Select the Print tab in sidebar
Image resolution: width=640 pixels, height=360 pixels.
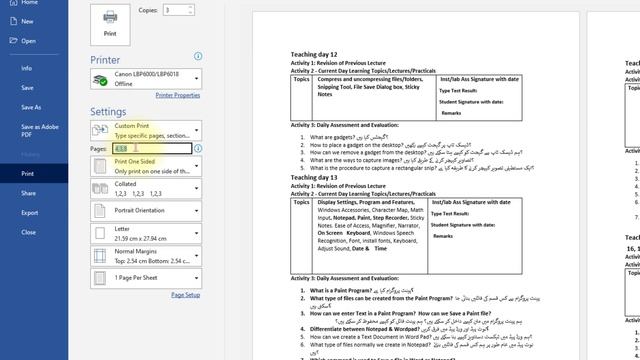pos(34,173)
